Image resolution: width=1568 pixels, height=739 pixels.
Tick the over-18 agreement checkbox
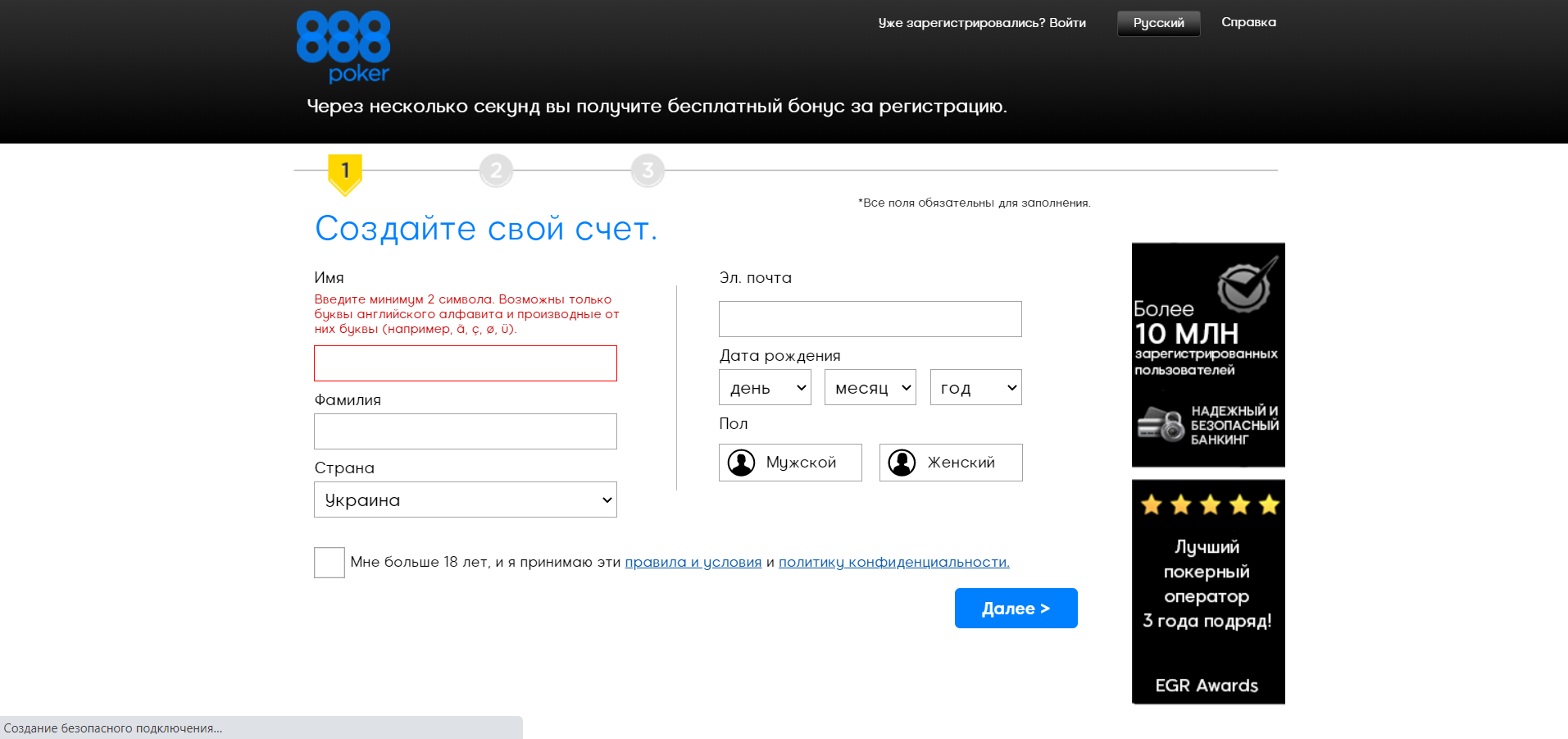(x=330, y=563)
